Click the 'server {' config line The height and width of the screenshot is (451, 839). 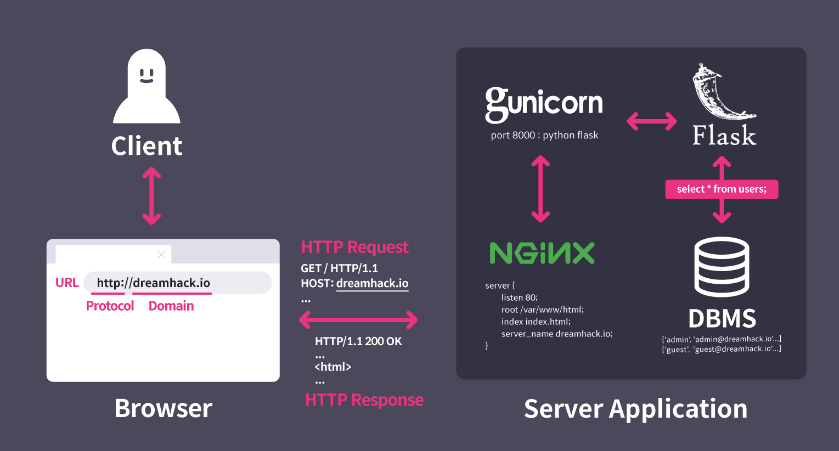[x=500, y=286]
